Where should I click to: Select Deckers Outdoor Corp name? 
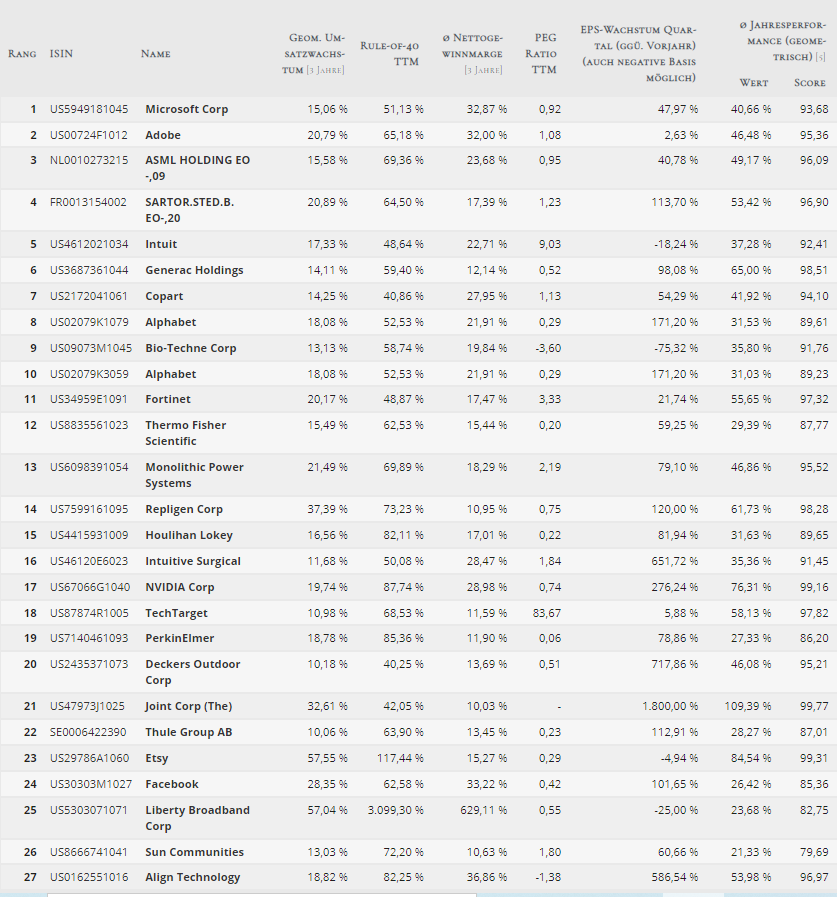[x=193, y=672]
